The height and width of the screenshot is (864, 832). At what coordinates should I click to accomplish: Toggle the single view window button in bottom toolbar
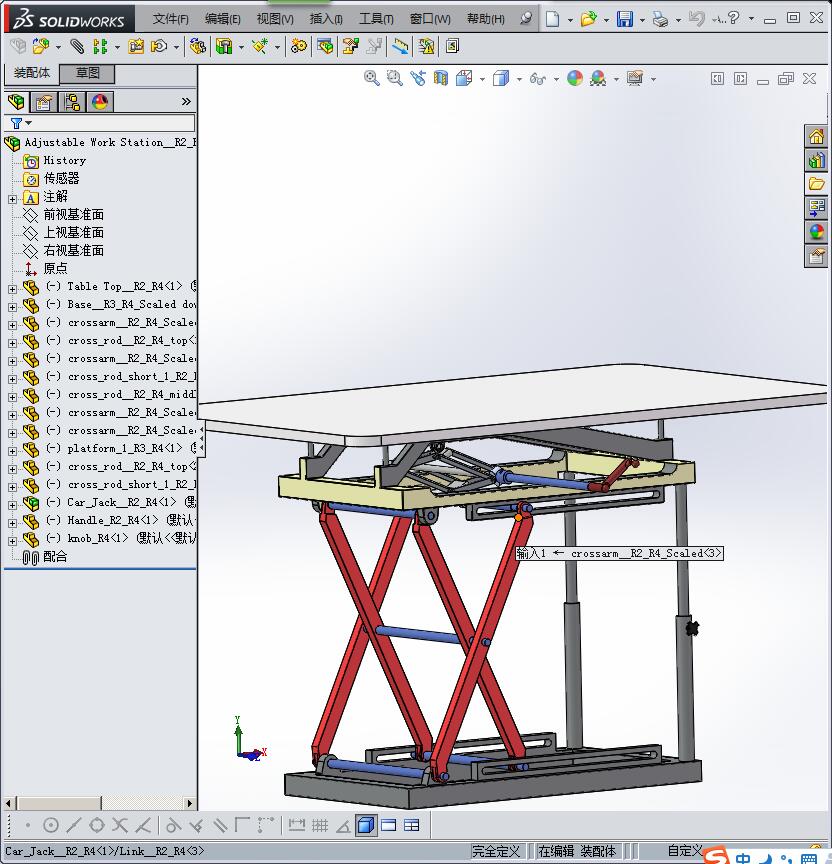pos(388,825)
